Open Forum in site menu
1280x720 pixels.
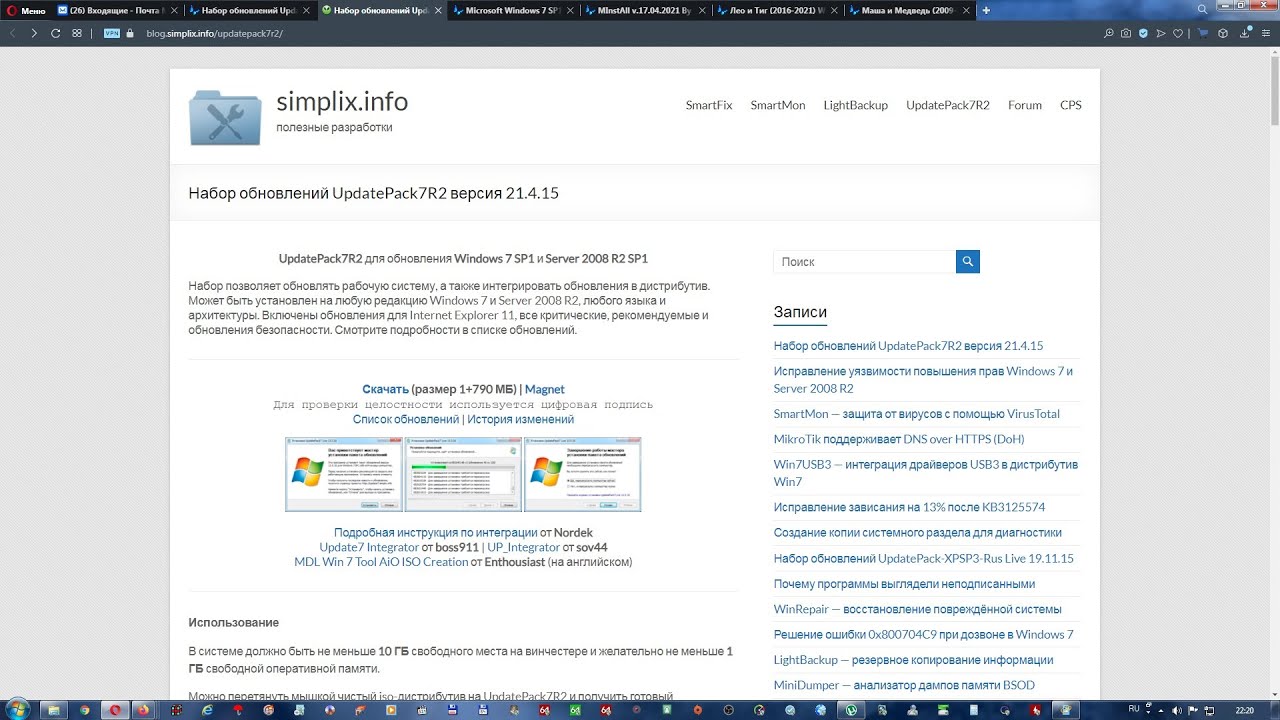(1025, 105)
